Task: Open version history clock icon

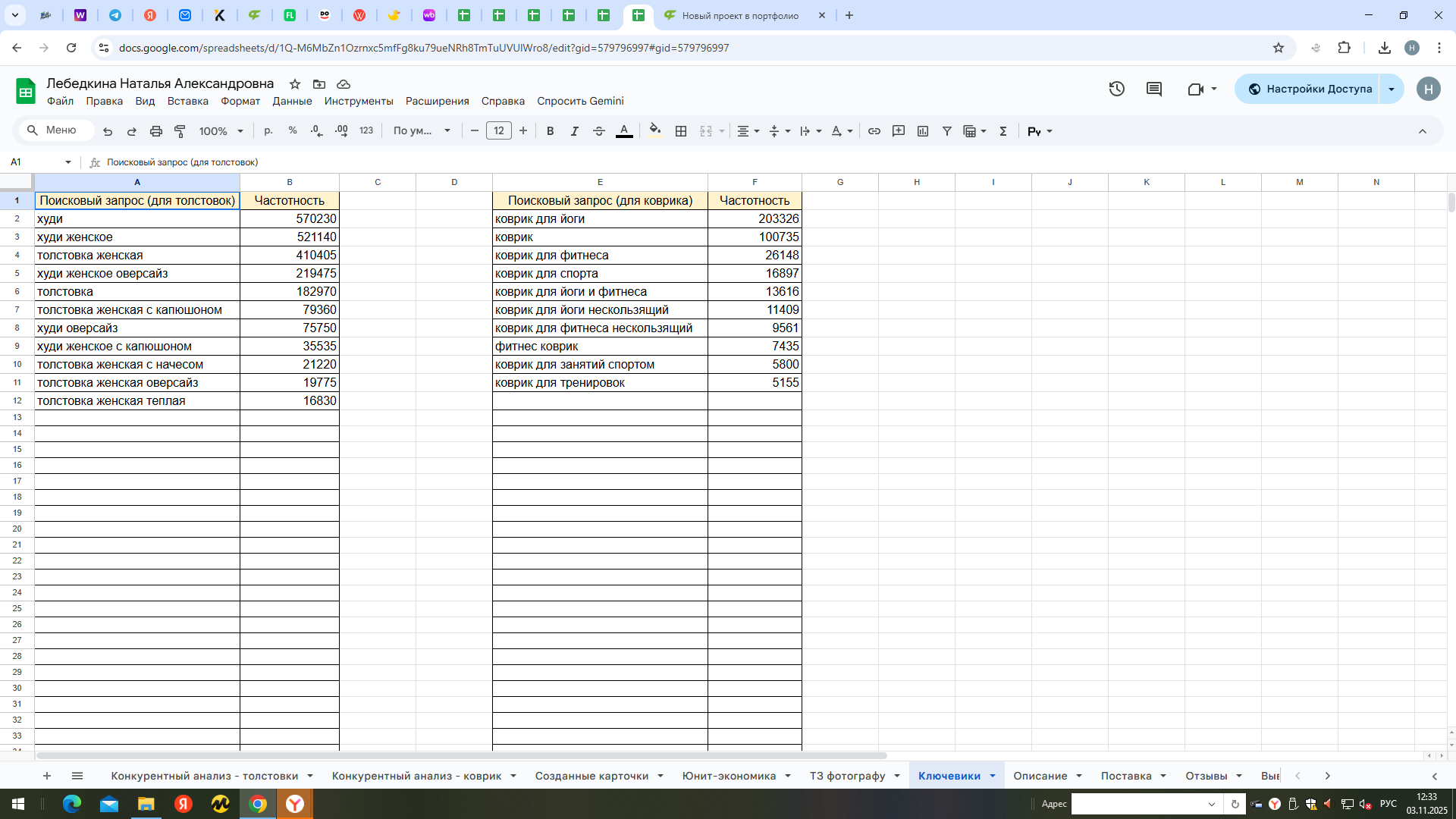Action: coord(1116,89)
